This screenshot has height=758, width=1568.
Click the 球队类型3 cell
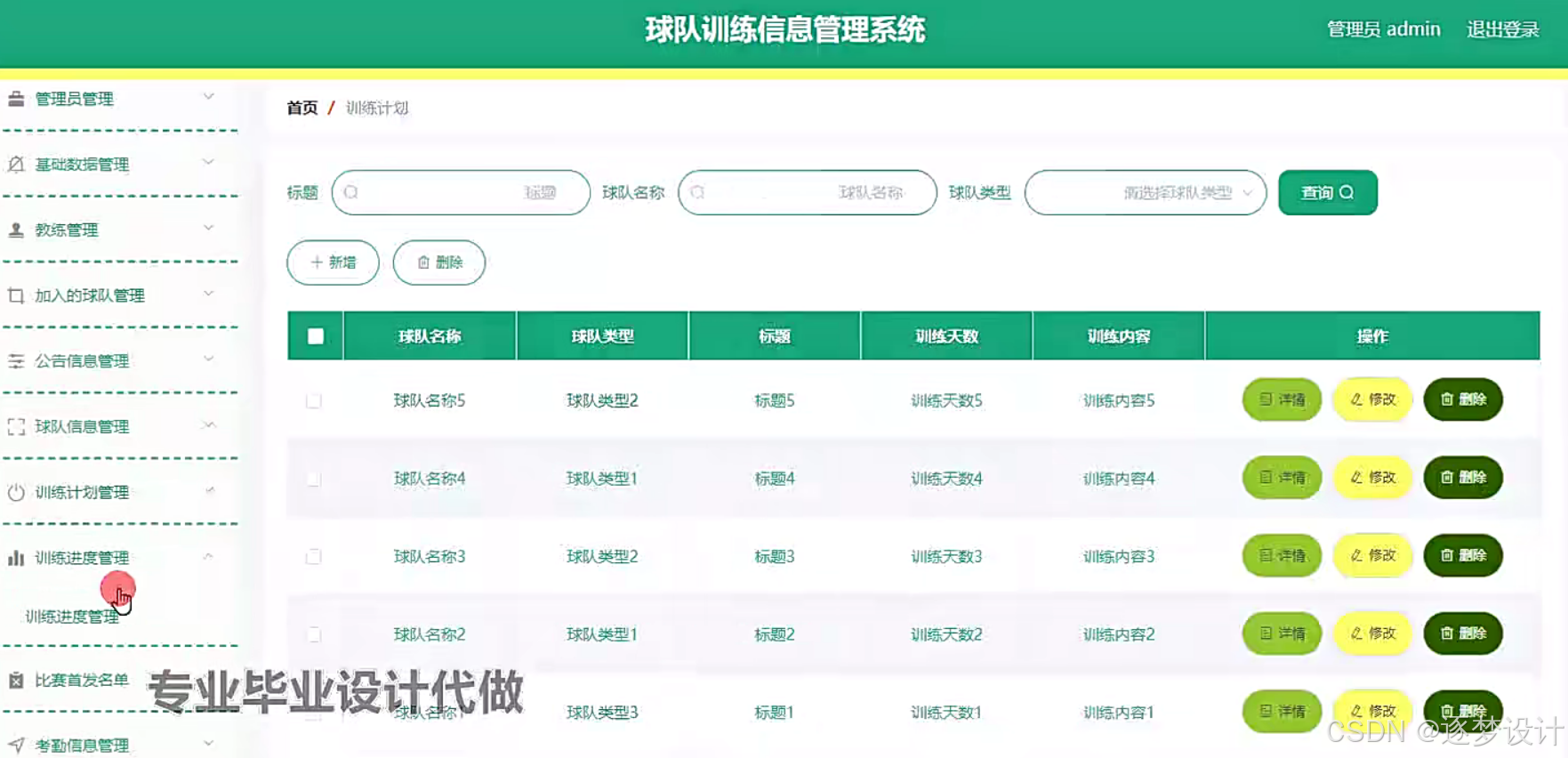coord(602,713)
